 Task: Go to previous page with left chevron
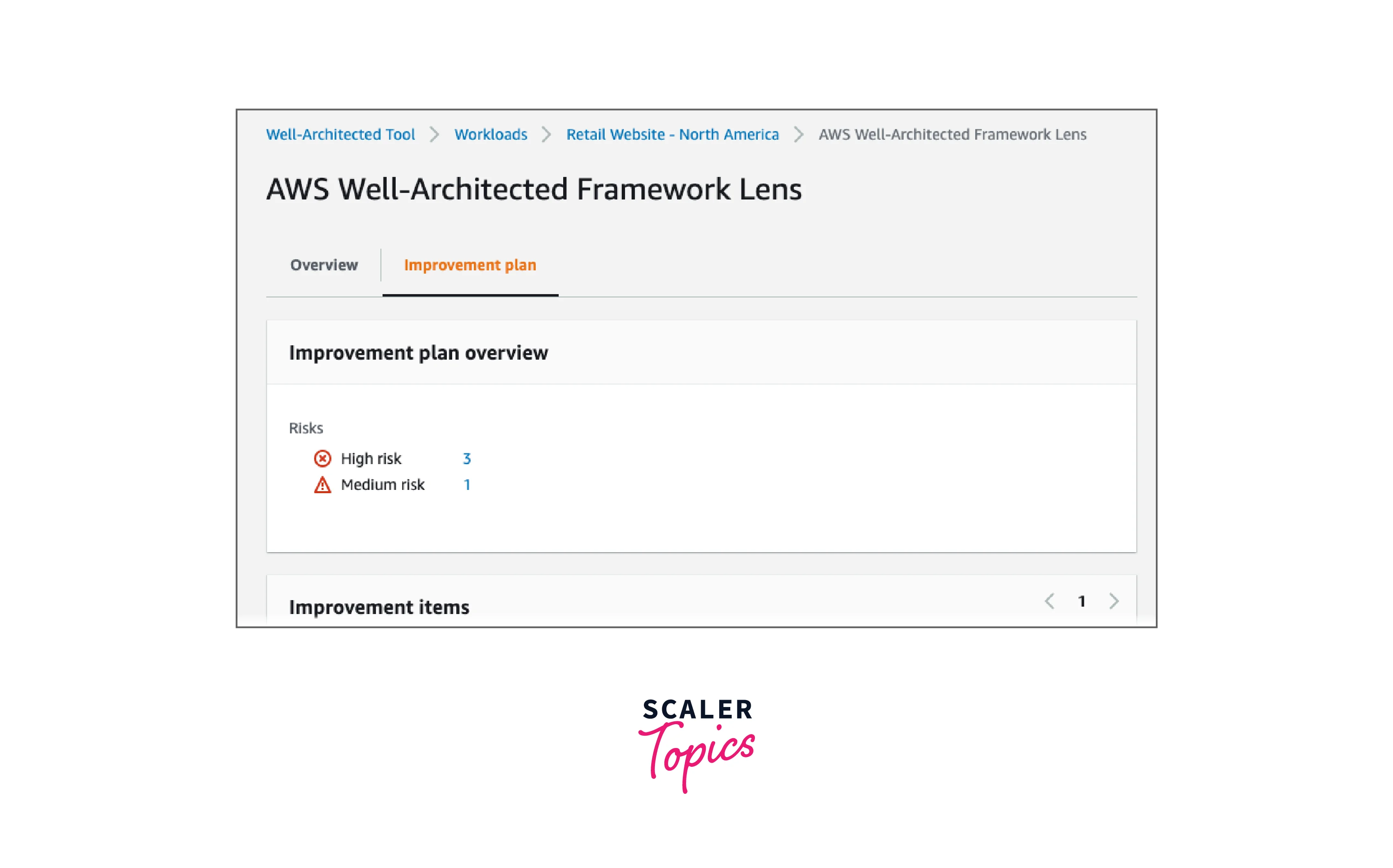tap(1049, 601)
